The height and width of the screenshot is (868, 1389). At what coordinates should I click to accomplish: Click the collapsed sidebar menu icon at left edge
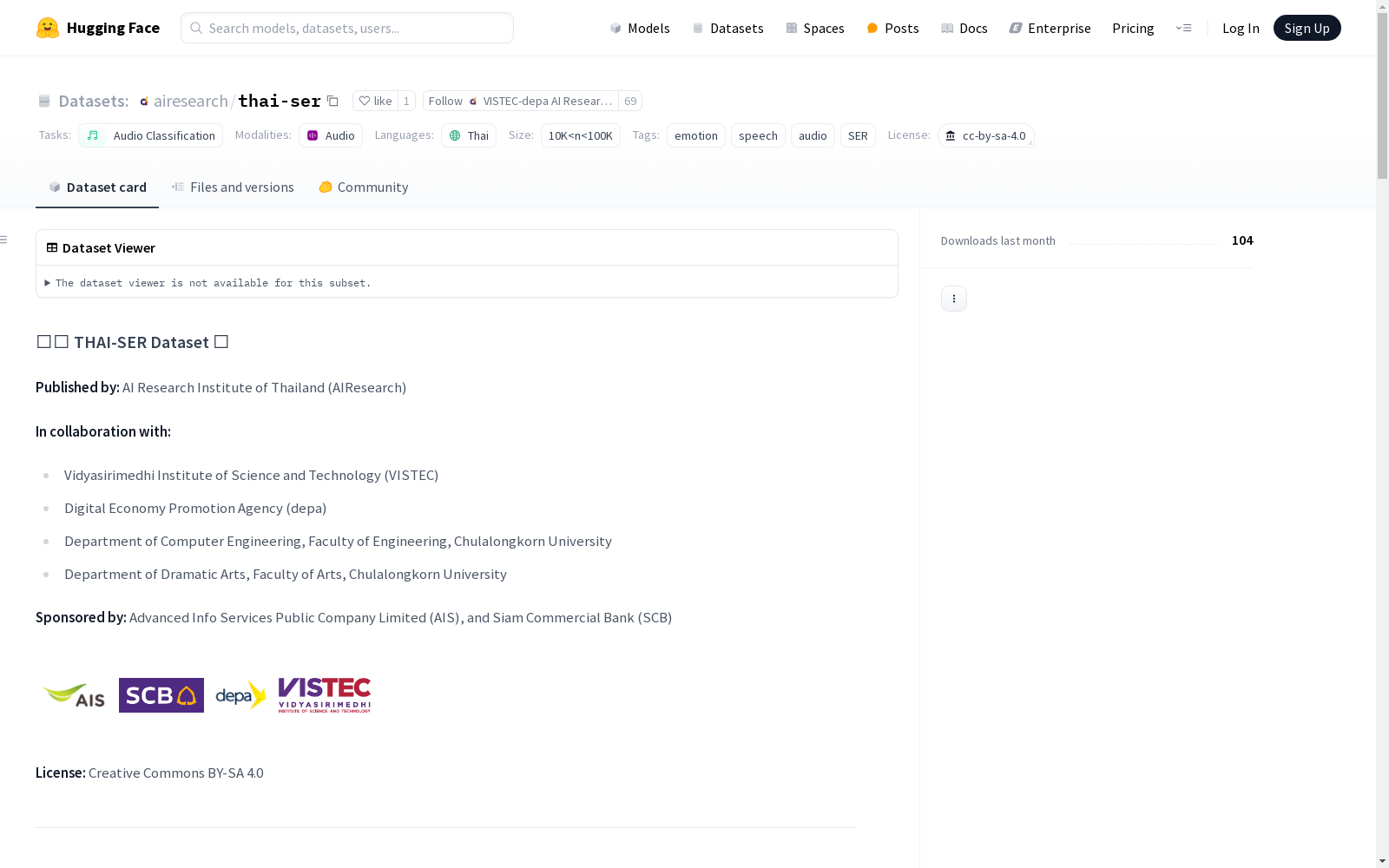point(4,240)
